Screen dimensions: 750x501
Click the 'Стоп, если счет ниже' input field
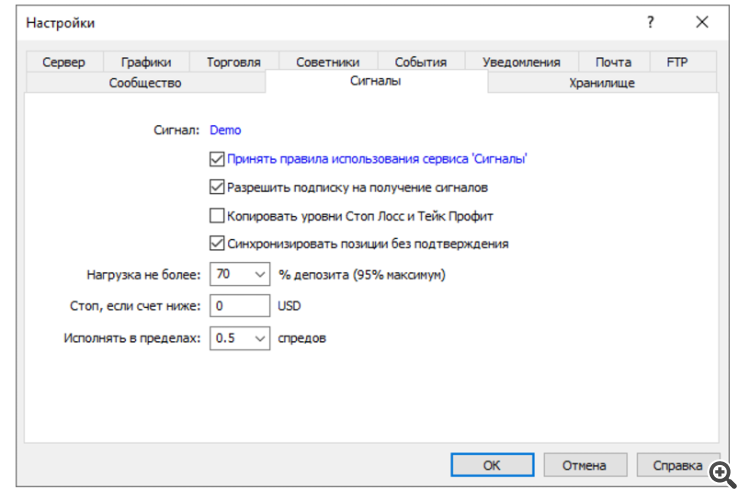(240, 306)
